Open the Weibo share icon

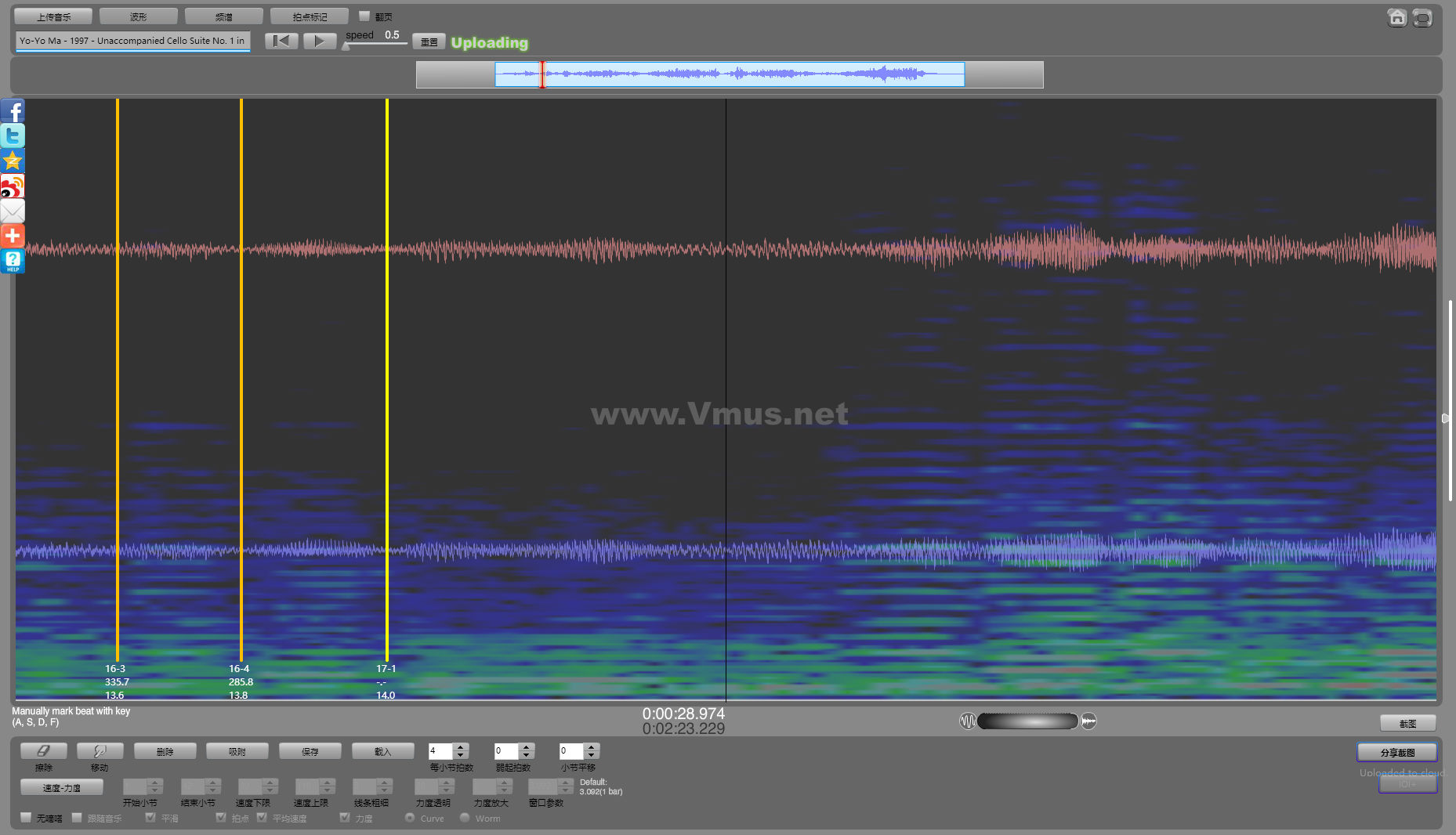[x=13, y=186]
